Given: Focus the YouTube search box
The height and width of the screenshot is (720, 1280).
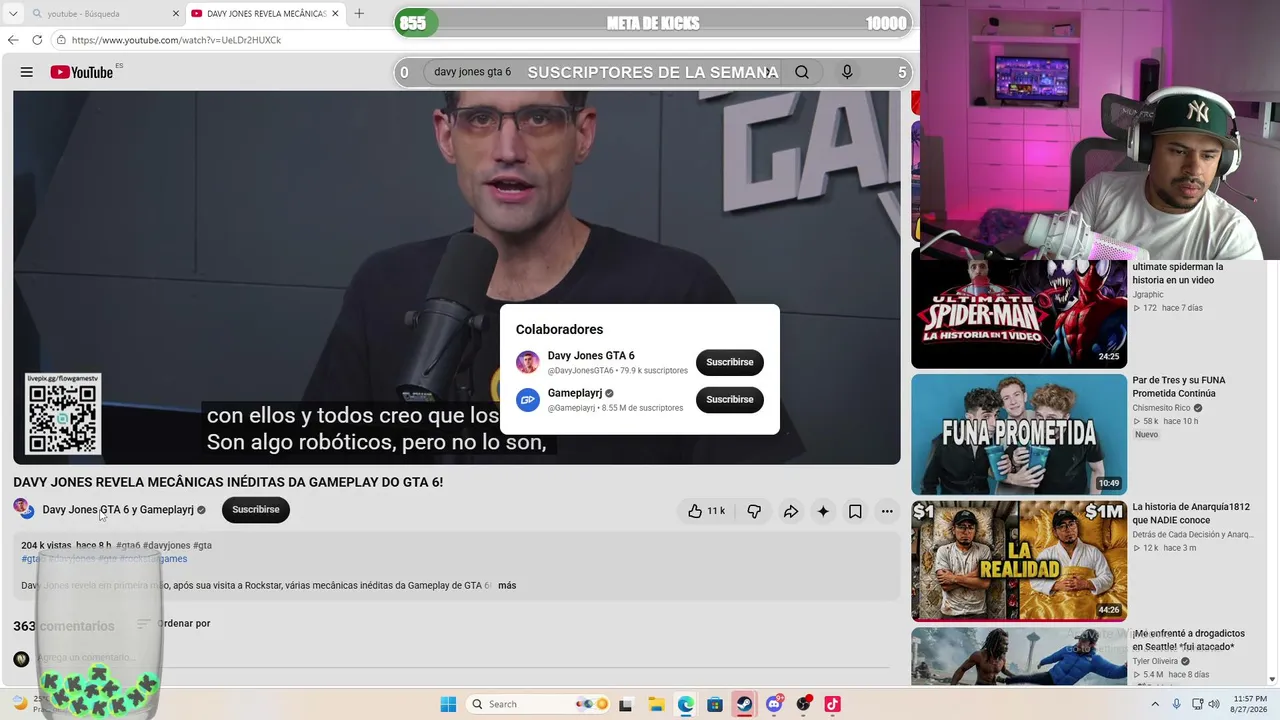Looking at the screenshot, I should point(600,72).
